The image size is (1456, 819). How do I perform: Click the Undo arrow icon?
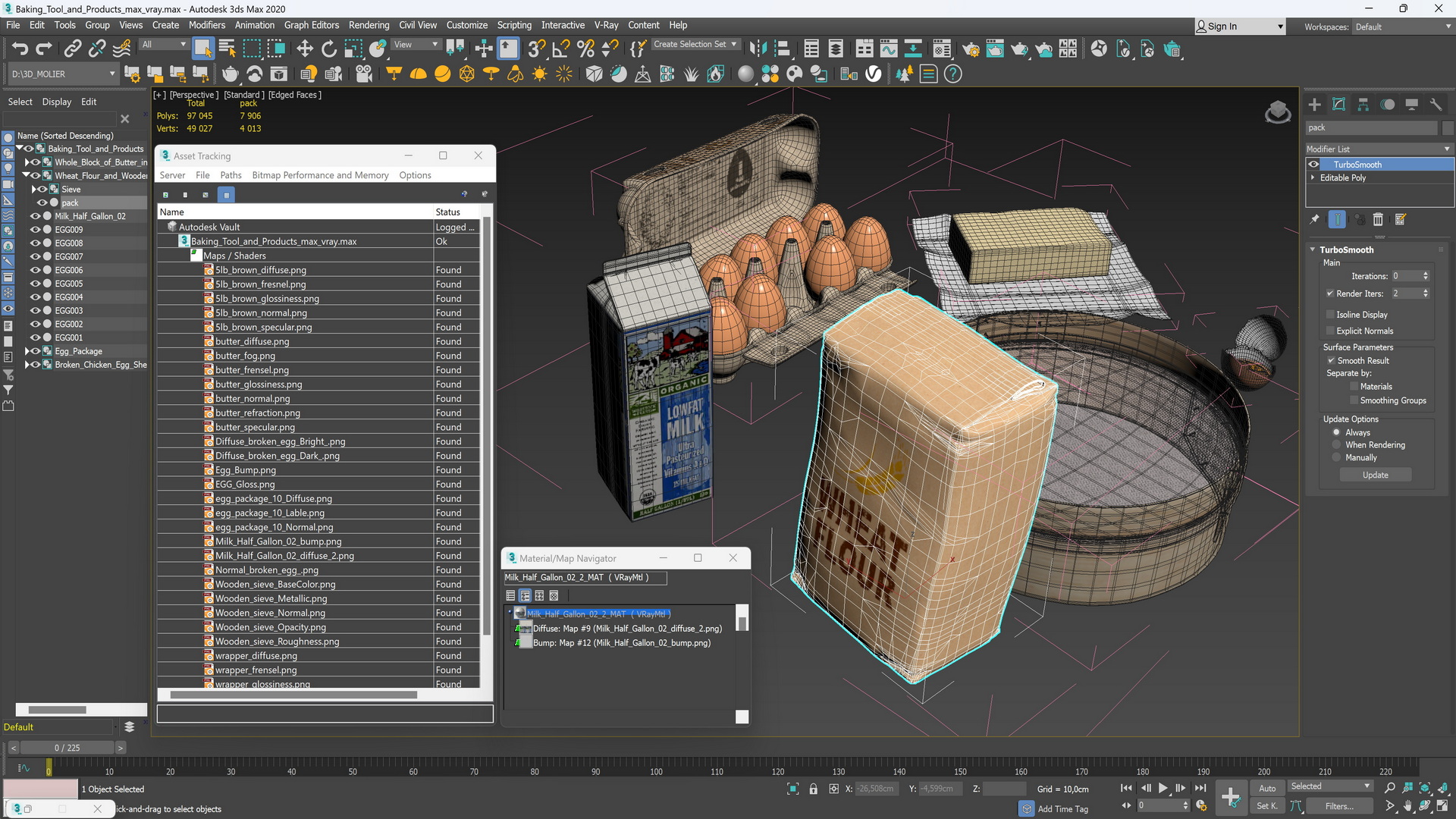point(20,49)
